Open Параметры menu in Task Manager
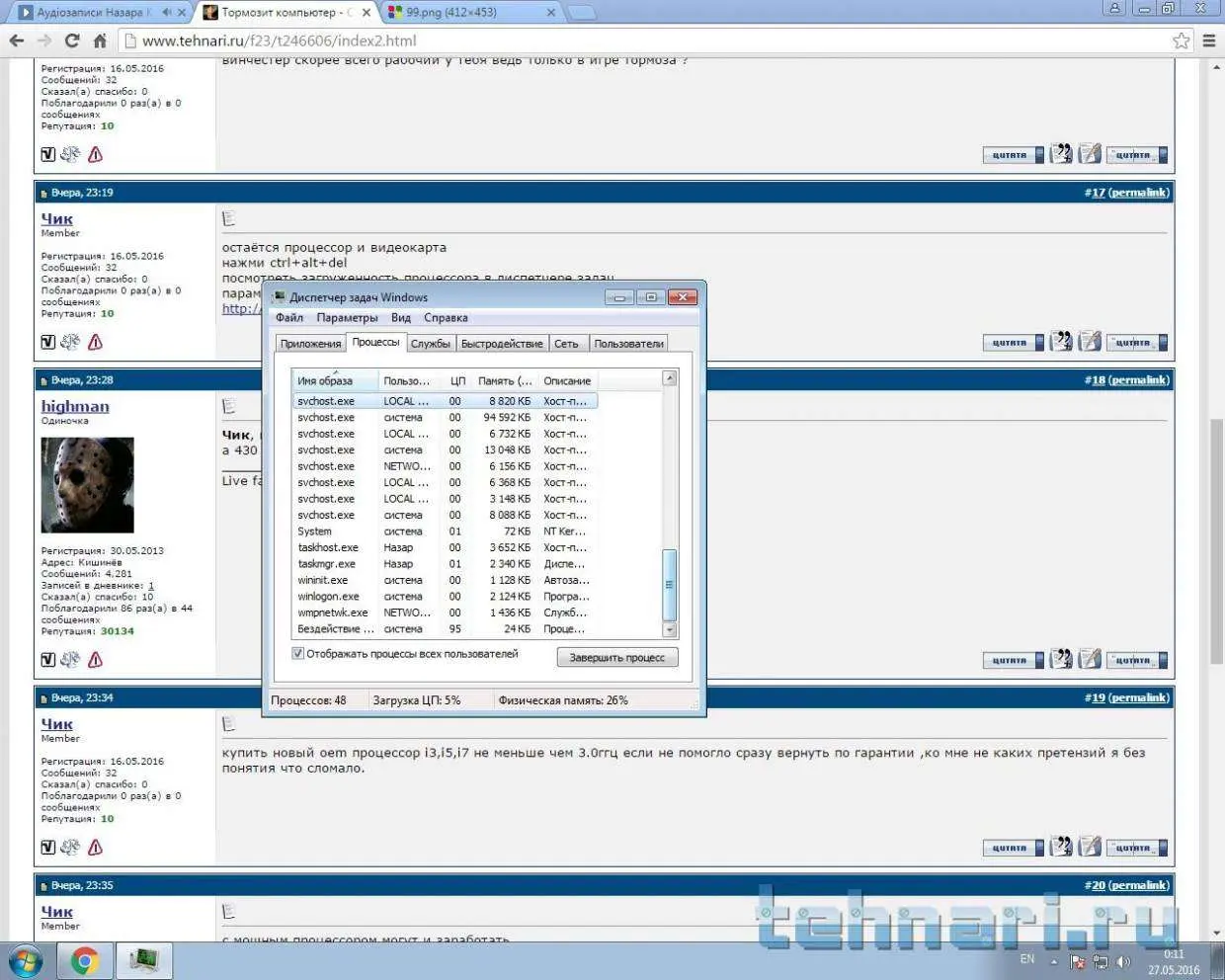Screen dimensions: 1225x980 [347, 318]
